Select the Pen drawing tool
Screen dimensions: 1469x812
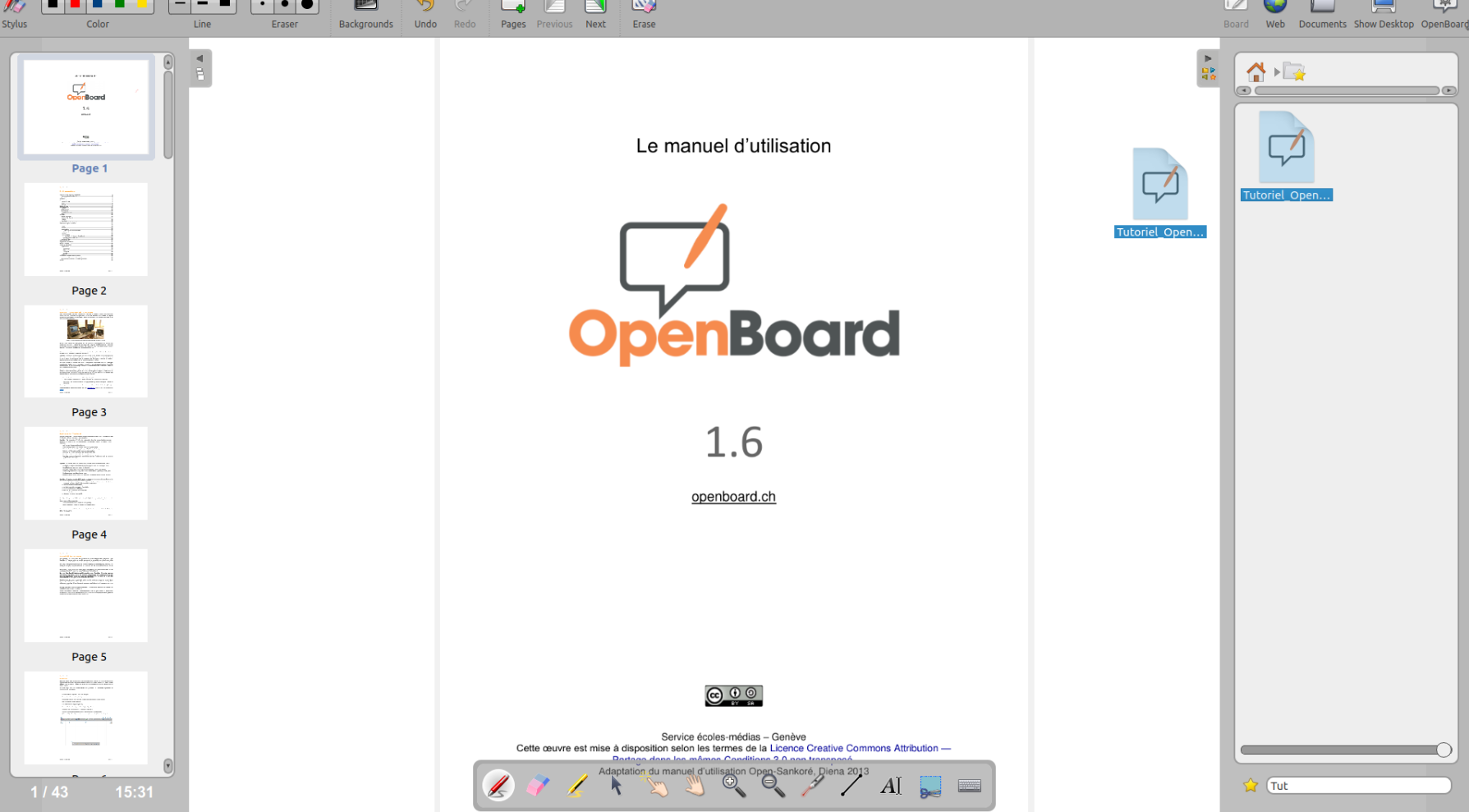[498, 786]
